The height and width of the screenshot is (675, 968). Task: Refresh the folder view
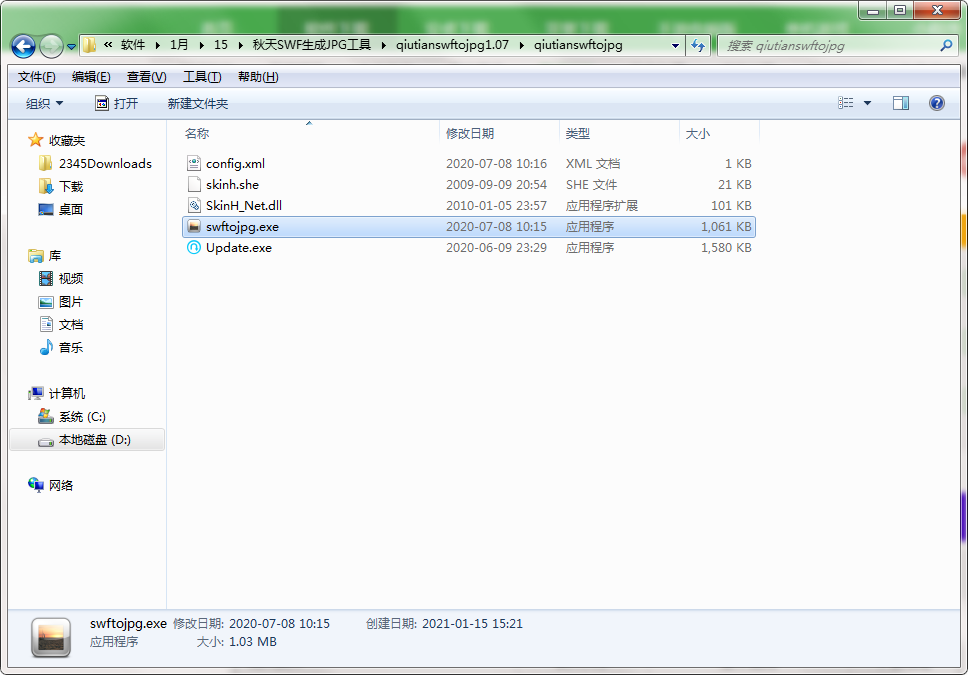[x=698, y=46]
